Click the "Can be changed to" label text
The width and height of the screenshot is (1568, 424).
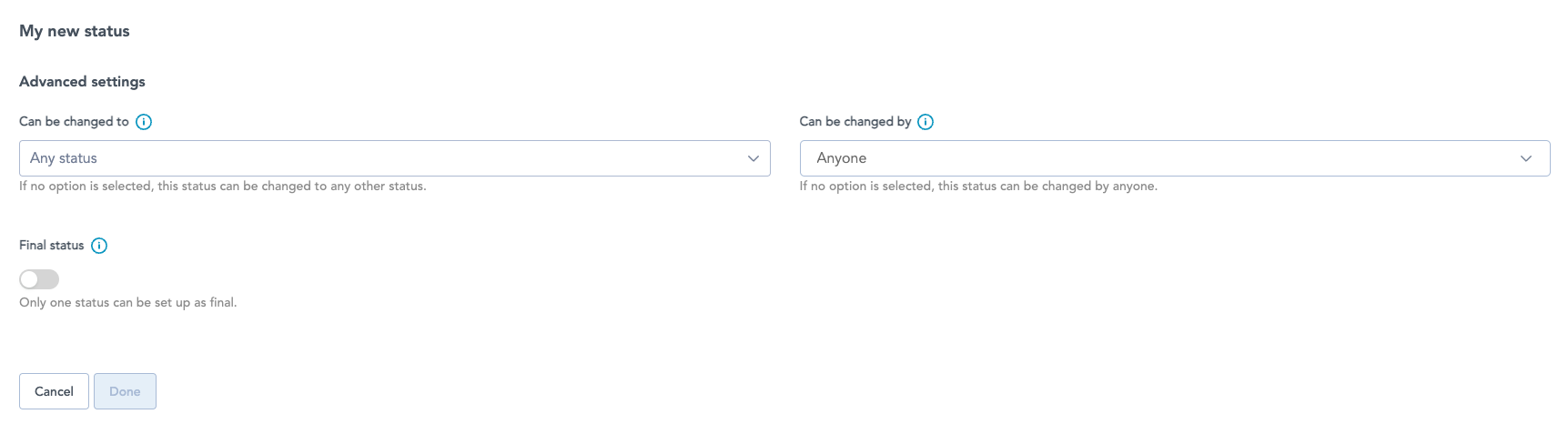(x=74, y=122)
